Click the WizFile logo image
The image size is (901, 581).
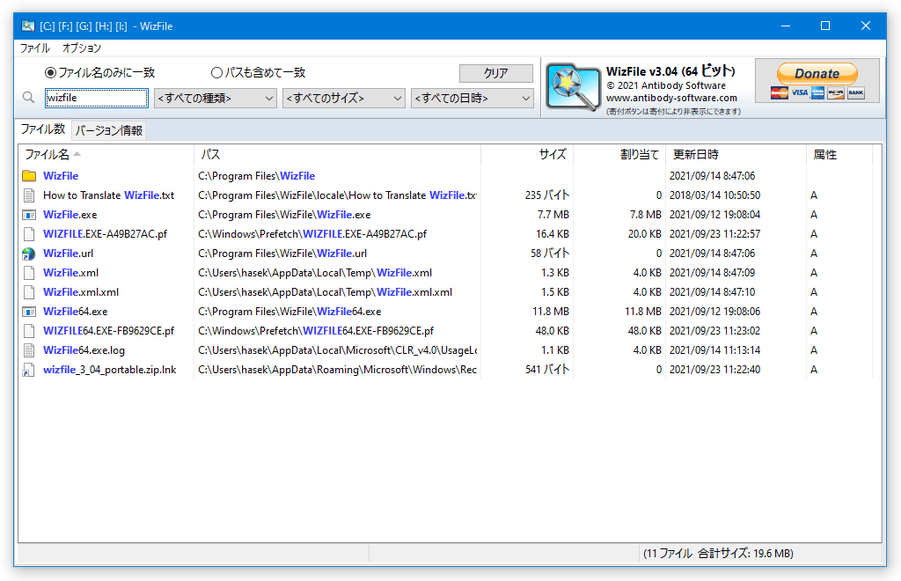[x=572, y=87]
